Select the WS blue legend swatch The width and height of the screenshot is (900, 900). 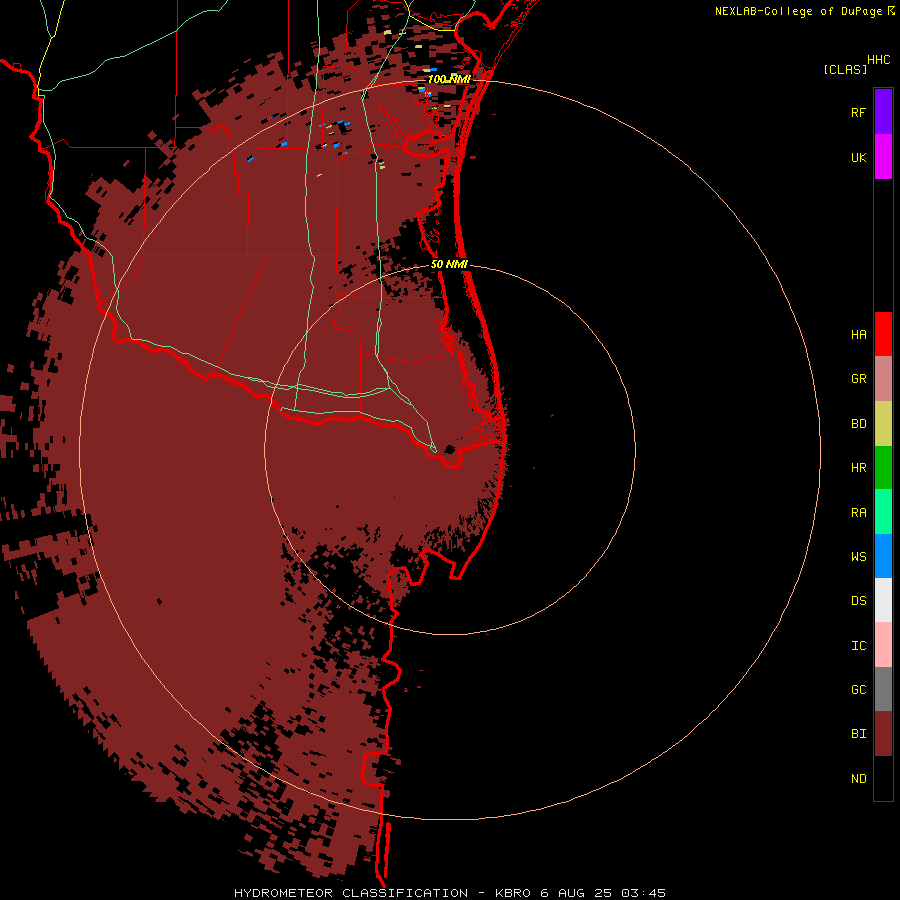coord(883,556)
